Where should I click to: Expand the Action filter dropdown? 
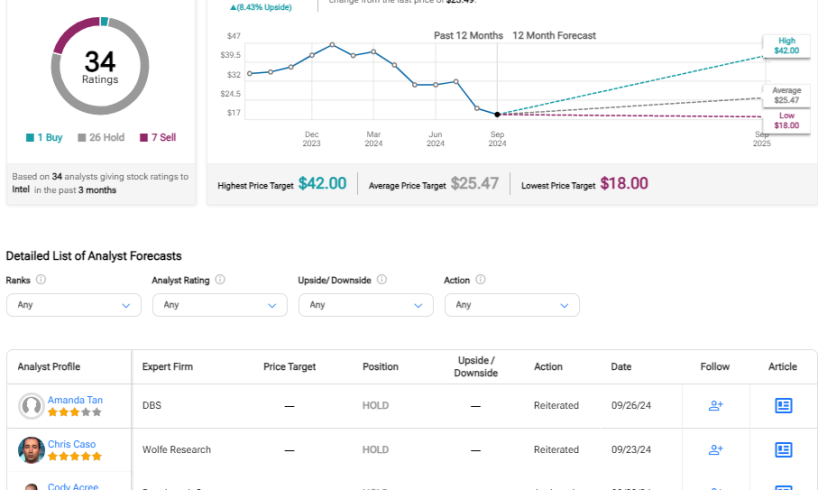(x=510, y=305)
